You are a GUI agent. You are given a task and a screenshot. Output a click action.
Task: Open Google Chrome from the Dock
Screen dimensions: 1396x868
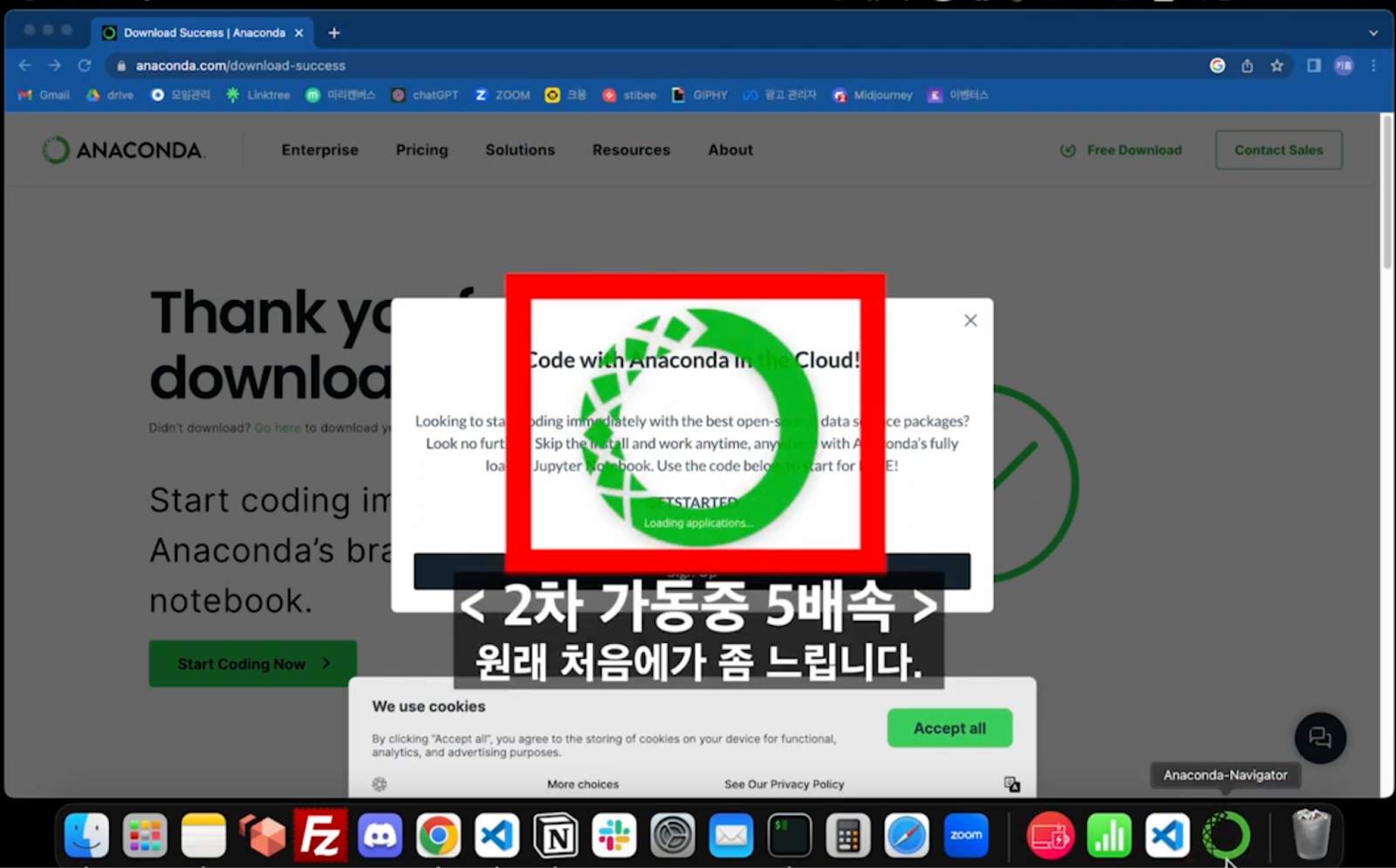pos(438,836)
